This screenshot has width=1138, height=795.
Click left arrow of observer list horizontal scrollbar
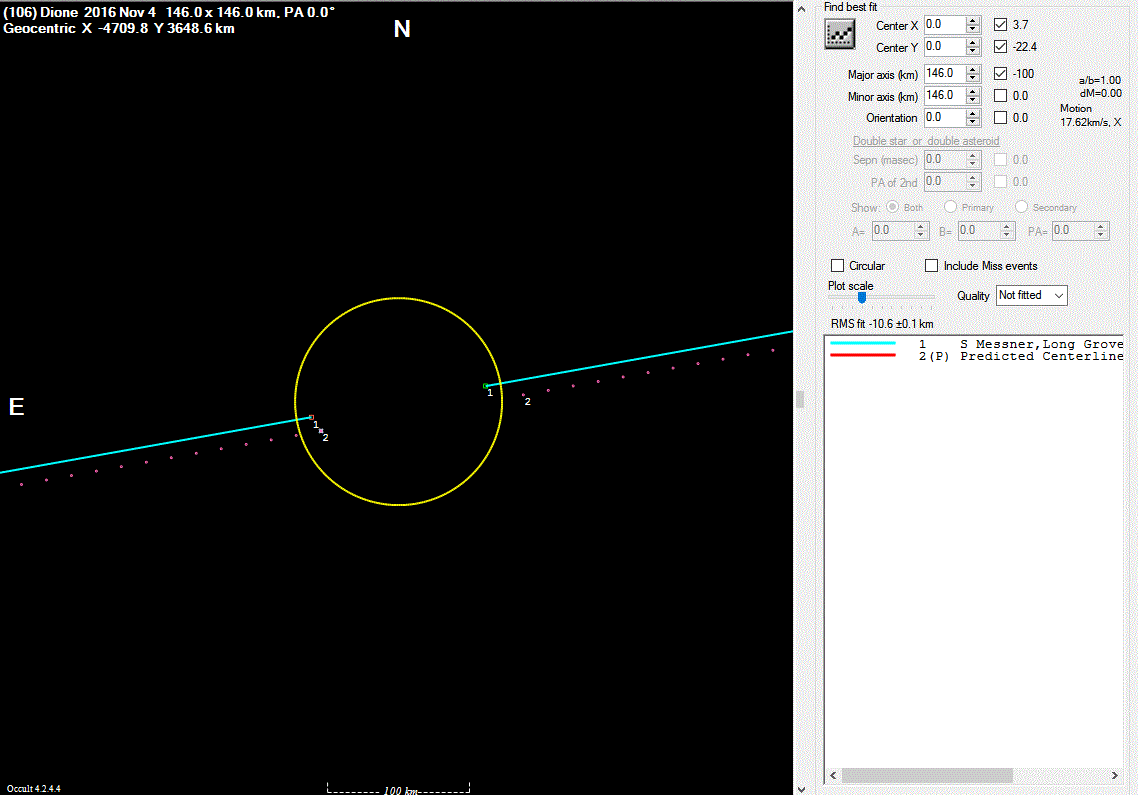(833, 775)
